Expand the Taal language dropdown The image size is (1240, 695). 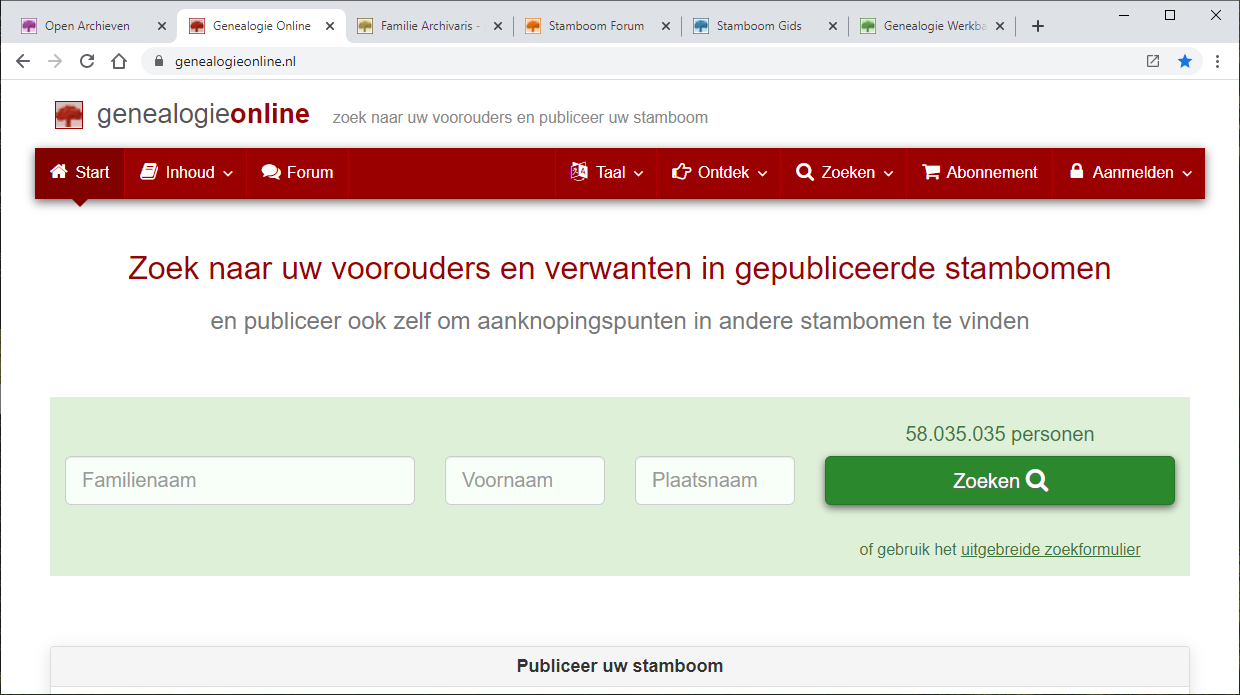pyautogui.click(x=606, y=172)
